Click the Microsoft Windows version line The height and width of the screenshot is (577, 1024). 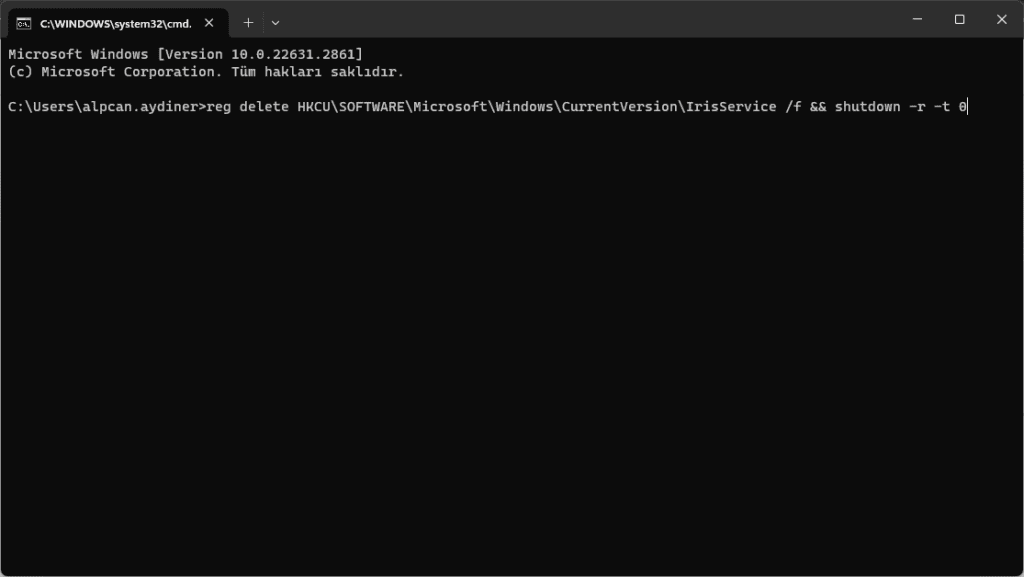pos(185,54)
